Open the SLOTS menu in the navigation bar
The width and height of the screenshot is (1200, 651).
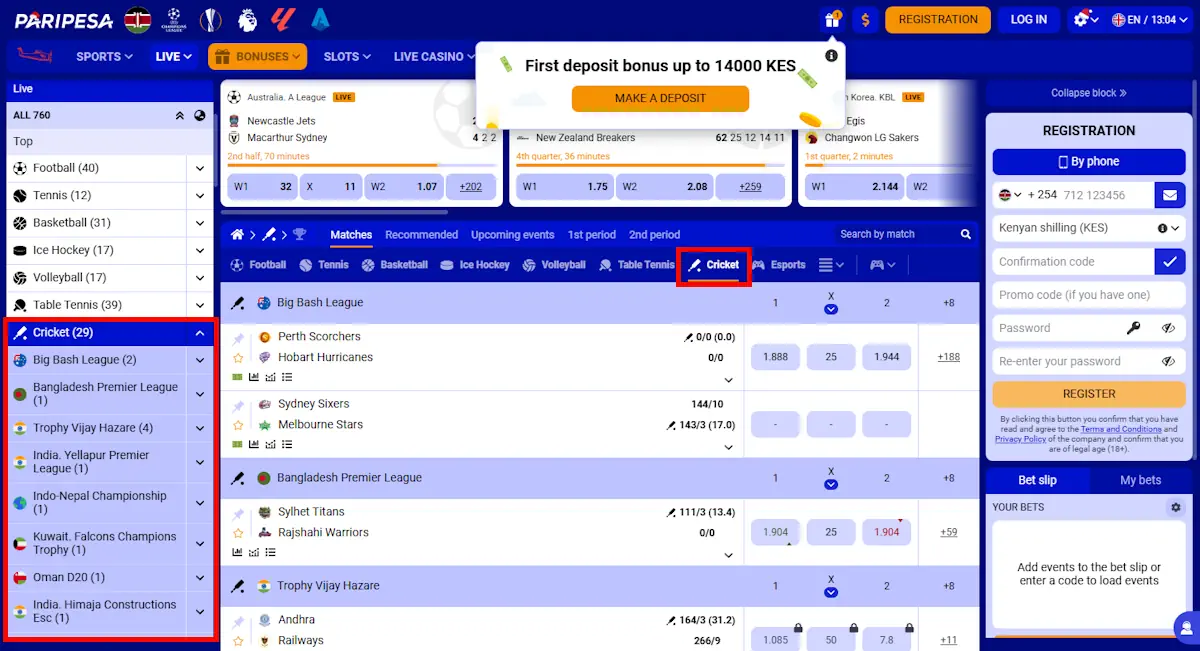pyautogui.click(x=347, y=57)
